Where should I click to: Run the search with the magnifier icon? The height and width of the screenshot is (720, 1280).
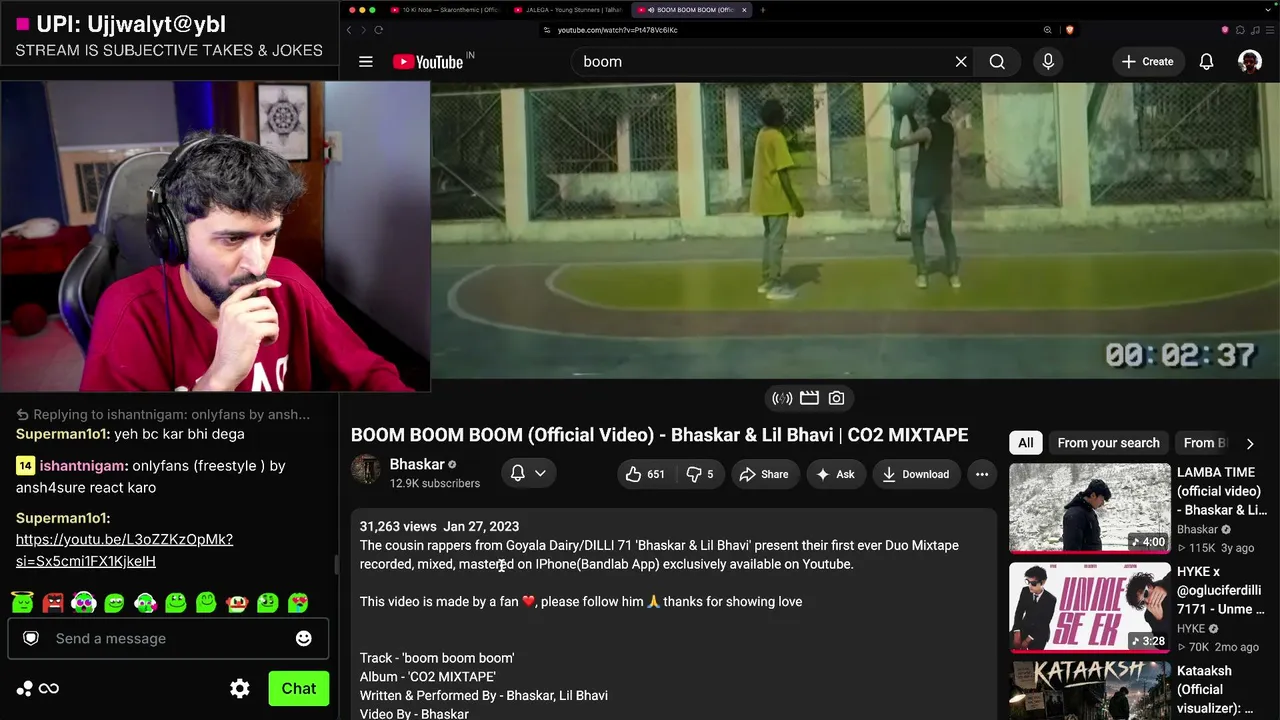click(997, 62)
